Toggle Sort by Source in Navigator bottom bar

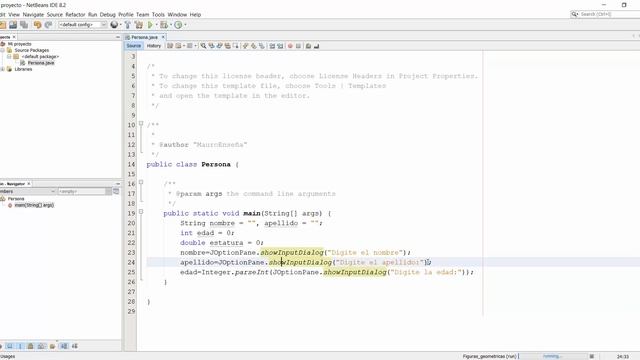[75, 346]
